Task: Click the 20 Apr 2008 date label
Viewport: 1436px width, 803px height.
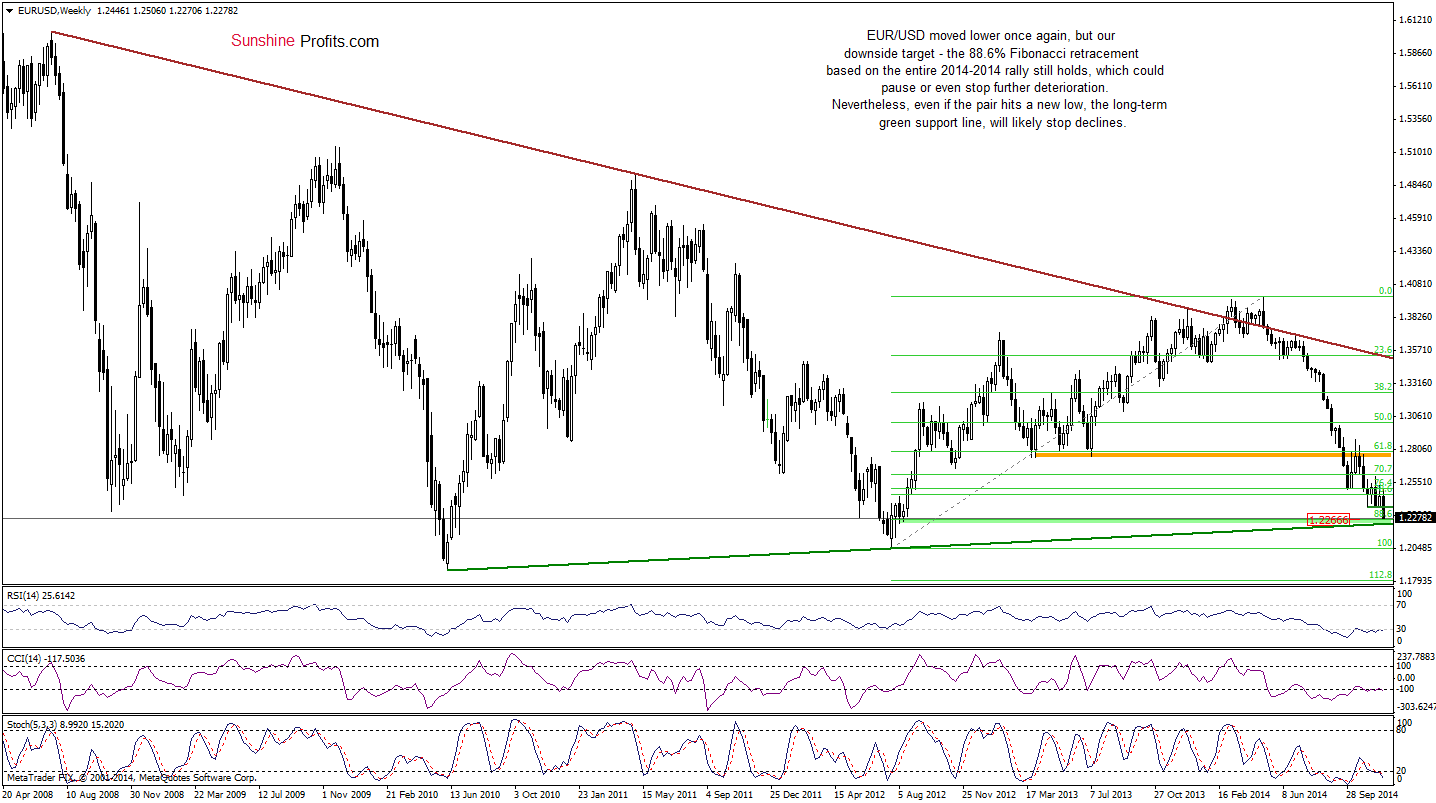Action: point(29,794)
